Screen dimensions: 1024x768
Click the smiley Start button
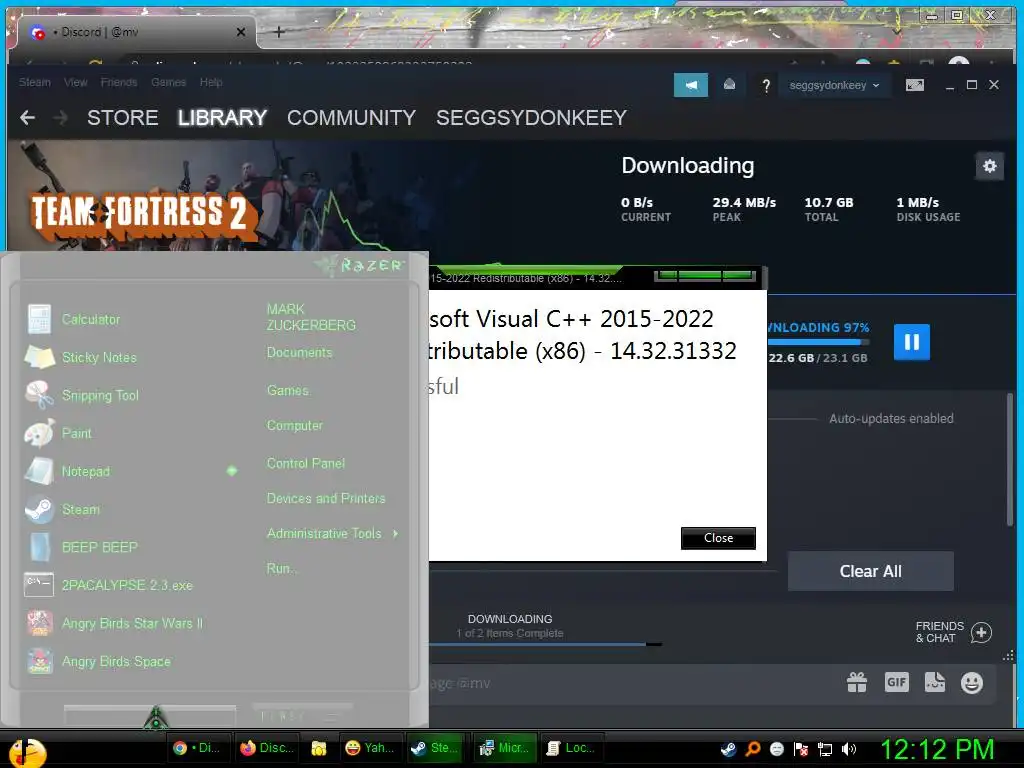[x=27, y=752]
